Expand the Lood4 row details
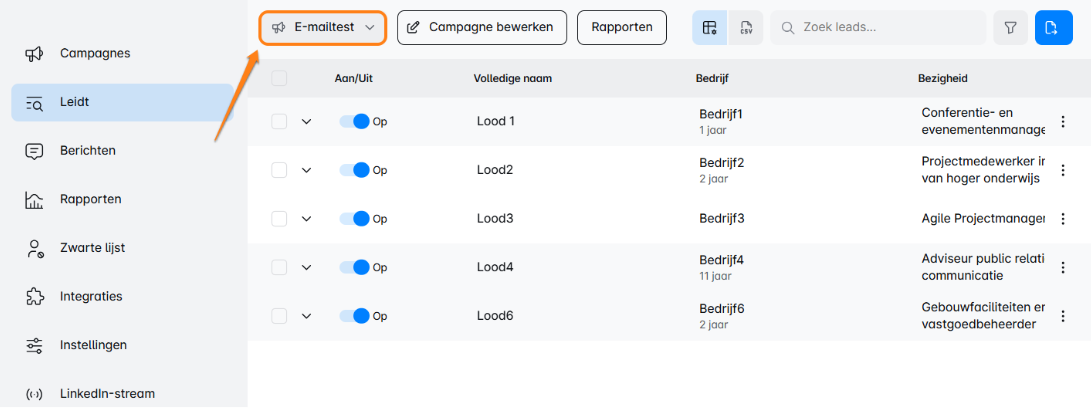1091x413 pixels. (307, 268)
